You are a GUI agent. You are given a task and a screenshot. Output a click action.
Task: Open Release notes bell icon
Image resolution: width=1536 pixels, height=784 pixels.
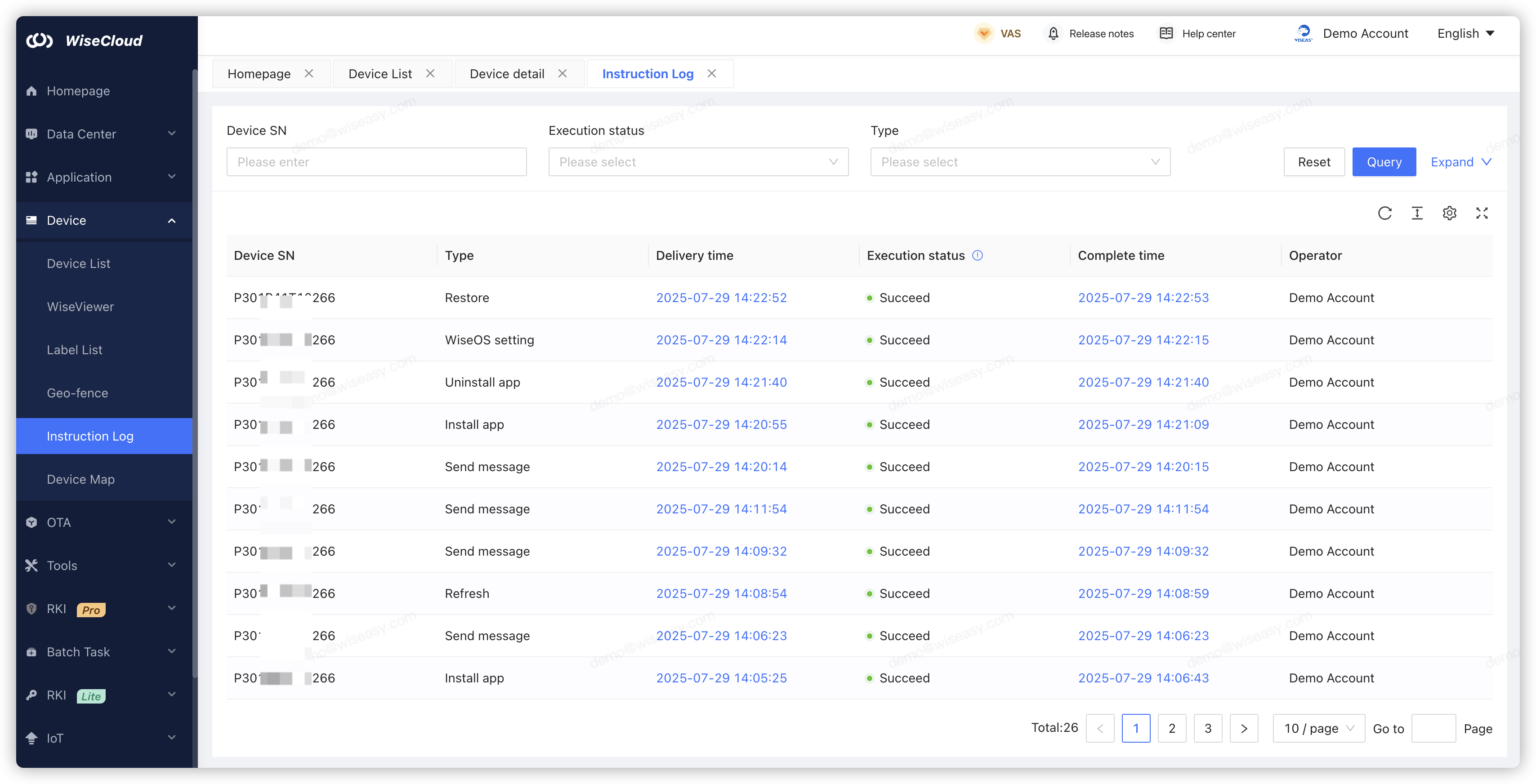pyautogui.click(x=1054, y=33)
